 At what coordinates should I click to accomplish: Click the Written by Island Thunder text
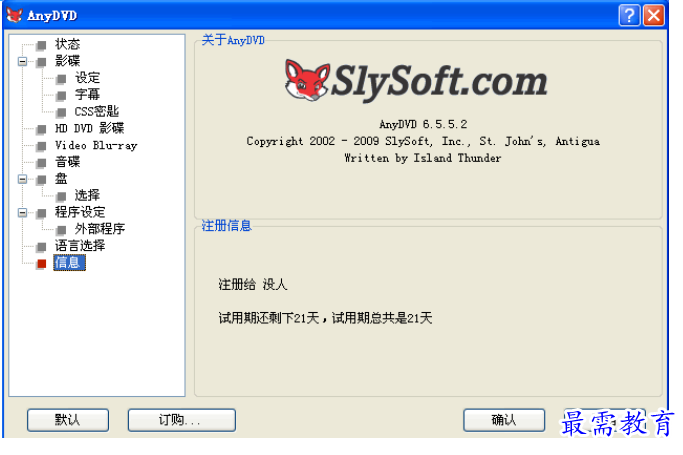pos(423,158)
